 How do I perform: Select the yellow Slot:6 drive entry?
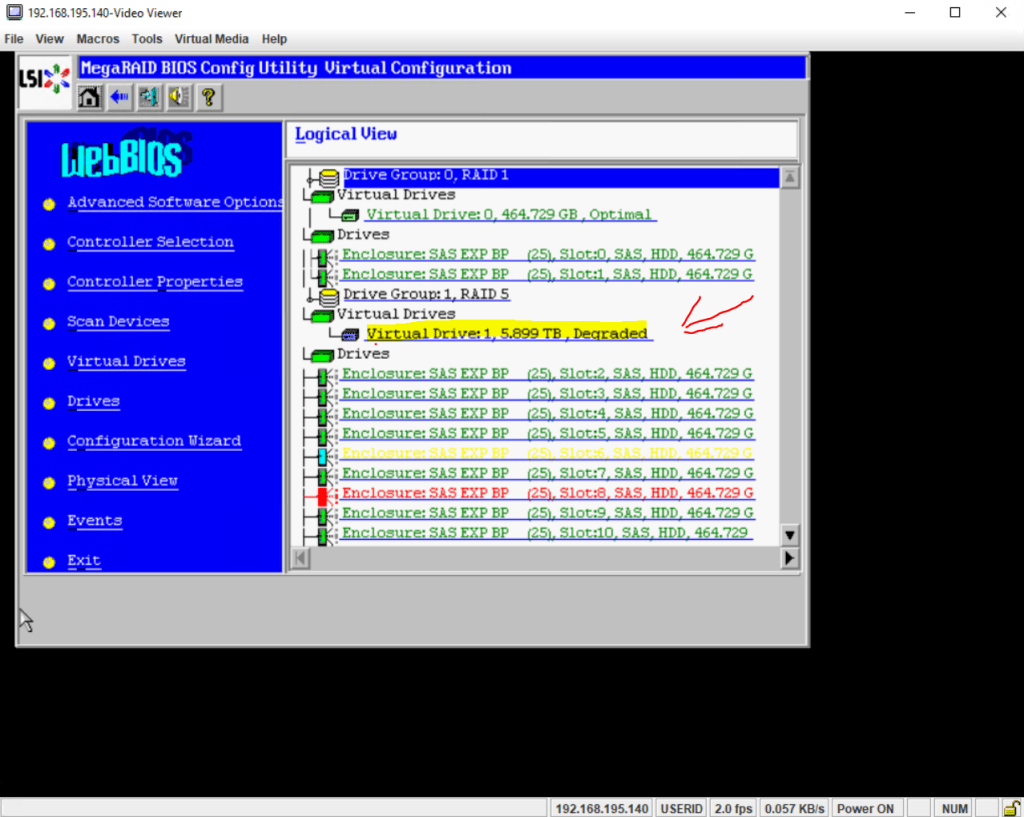tap(547, 453)
